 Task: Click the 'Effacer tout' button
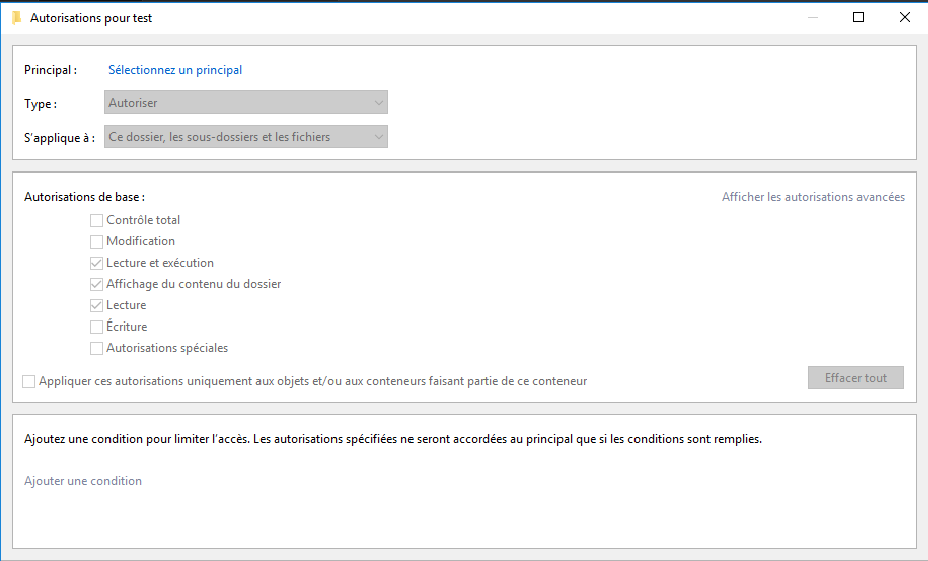pos(856,378)
